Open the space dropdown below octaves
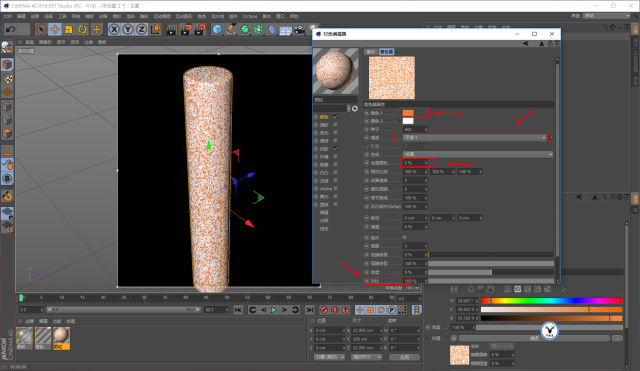 pyautogui.click(x=478, y=154)
